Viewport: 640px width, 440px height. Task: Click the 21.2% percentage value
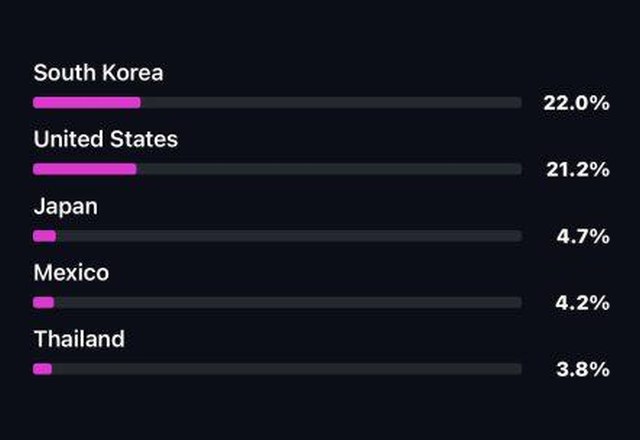(x=578, y=169)
